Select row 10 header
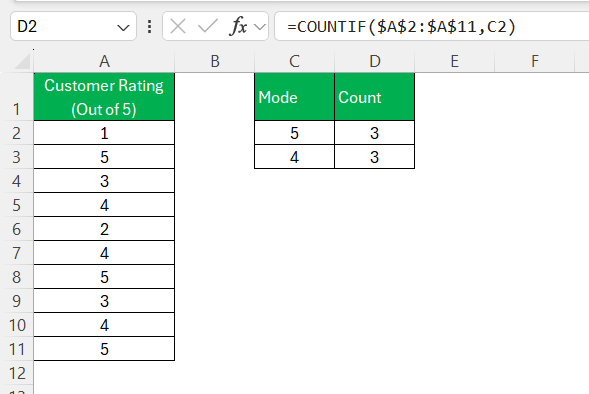 click(17, 325)
